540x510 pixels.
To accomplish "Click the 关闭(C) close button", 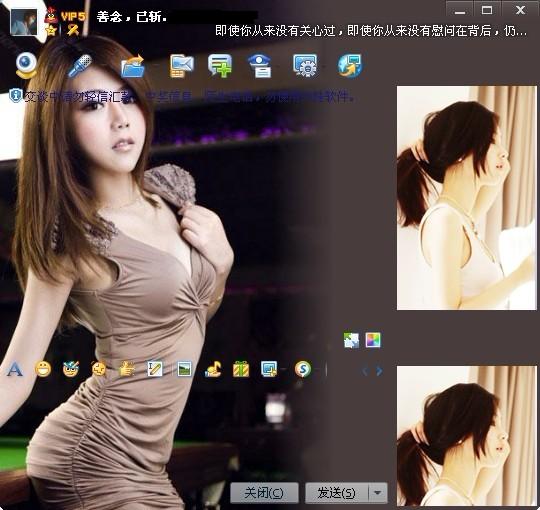I will [264, 493].
